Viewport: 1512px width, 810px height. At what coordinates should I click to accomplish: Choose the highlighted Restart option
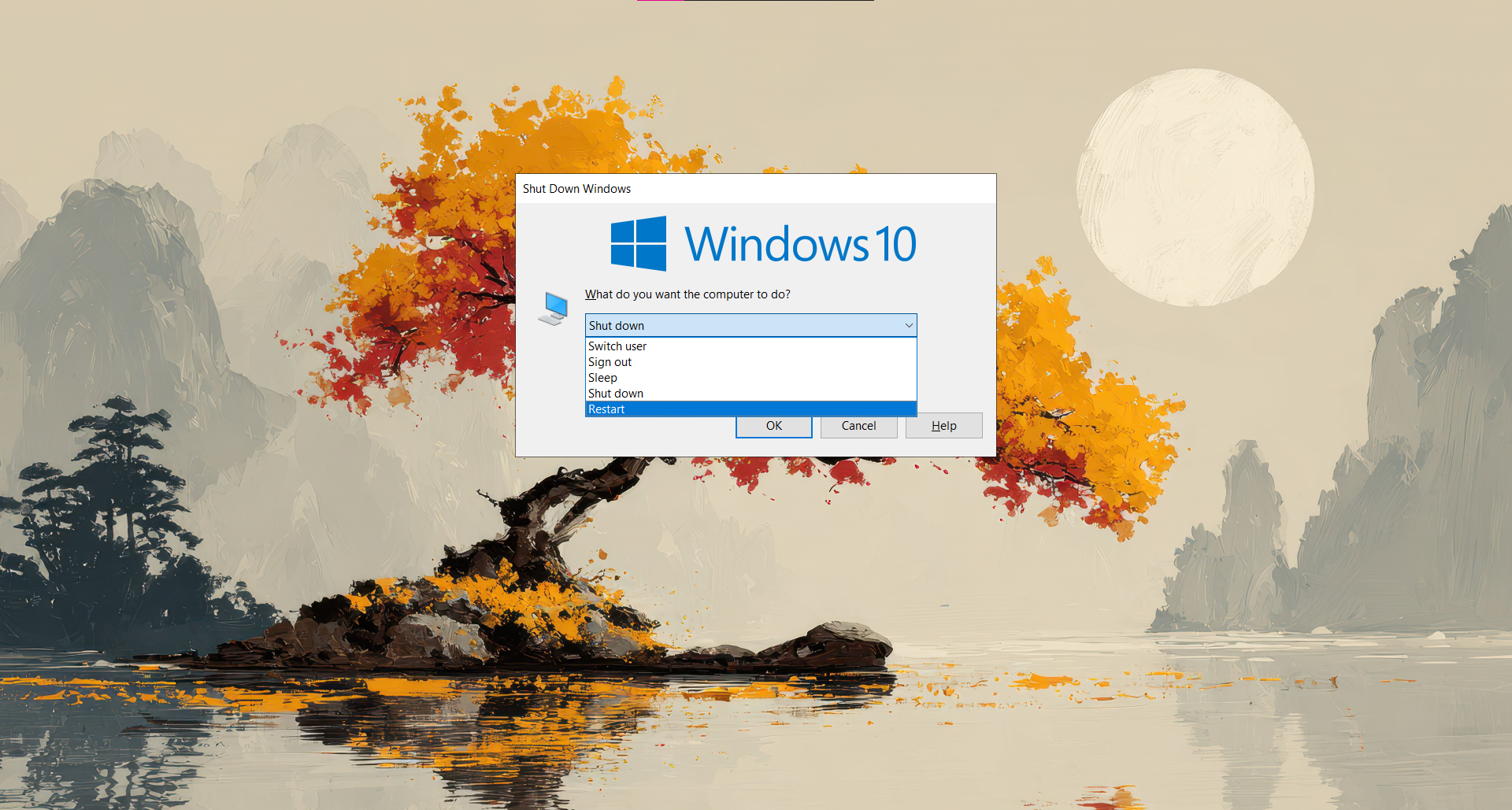point(750,409)
